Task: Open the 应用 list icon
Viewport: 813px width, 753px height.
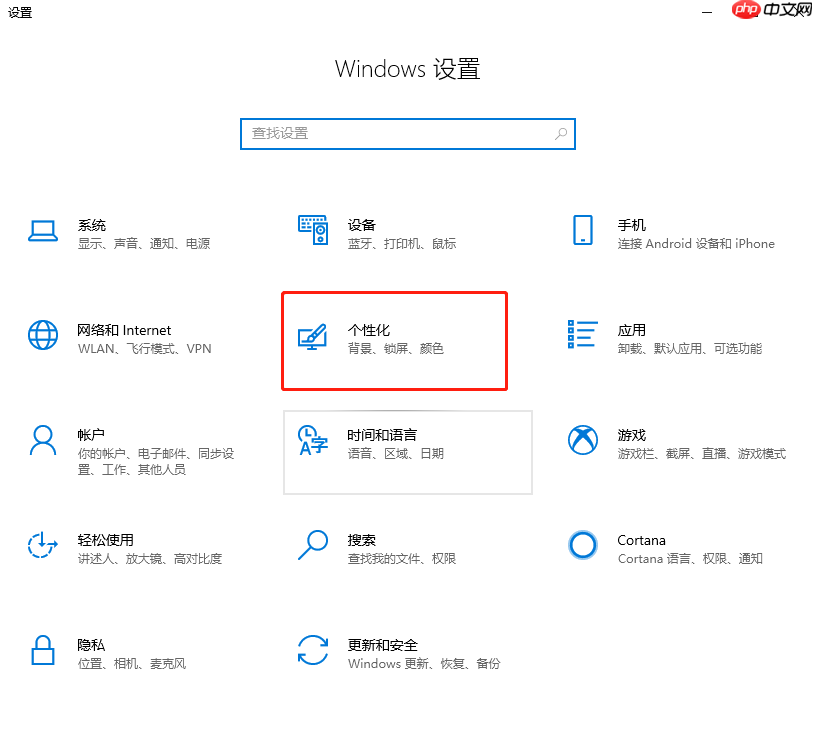Action: click(583, 334)
